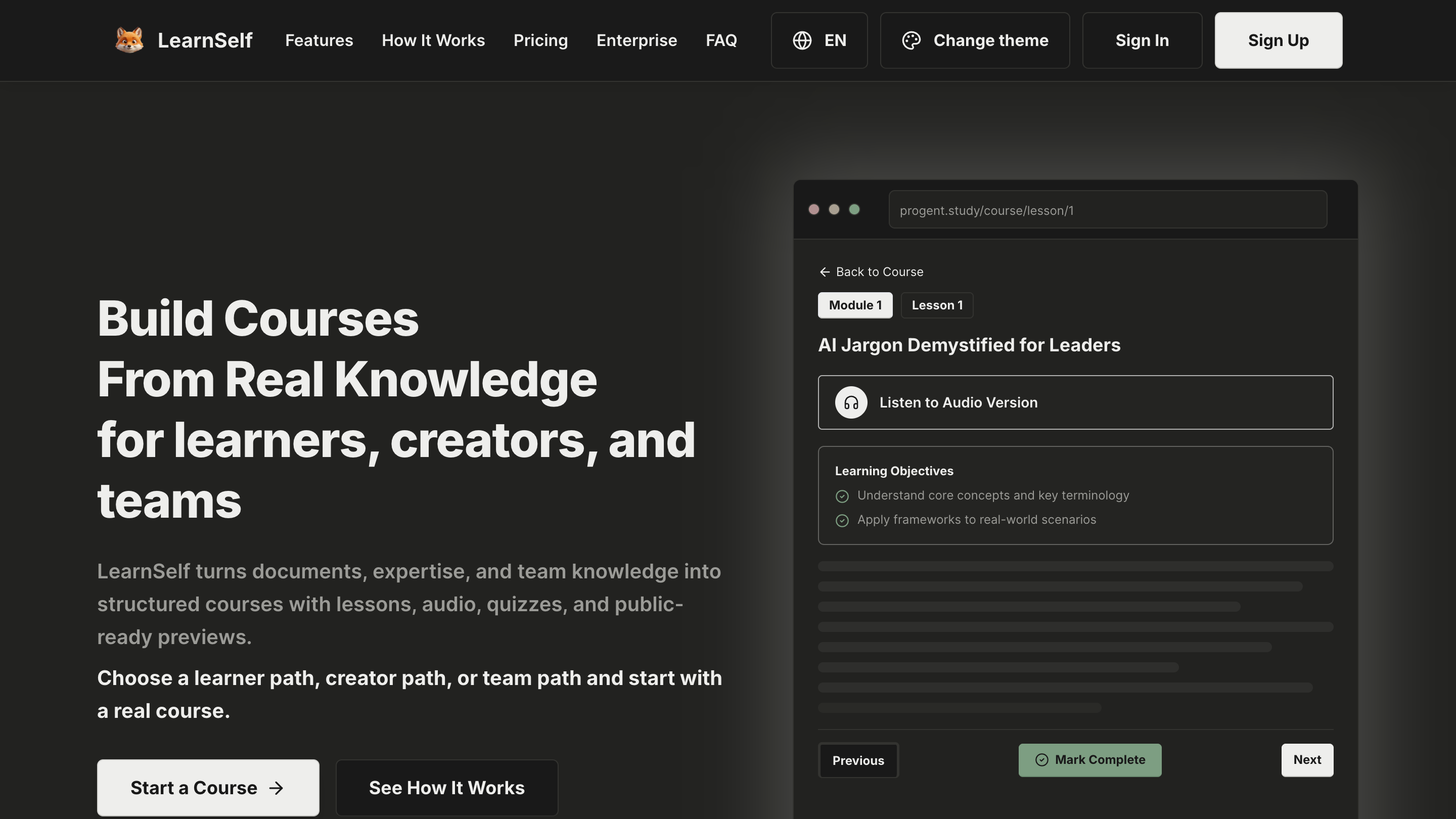
Task: Click 'Choose a learner path' bold text
Action: tap(409, 694)
